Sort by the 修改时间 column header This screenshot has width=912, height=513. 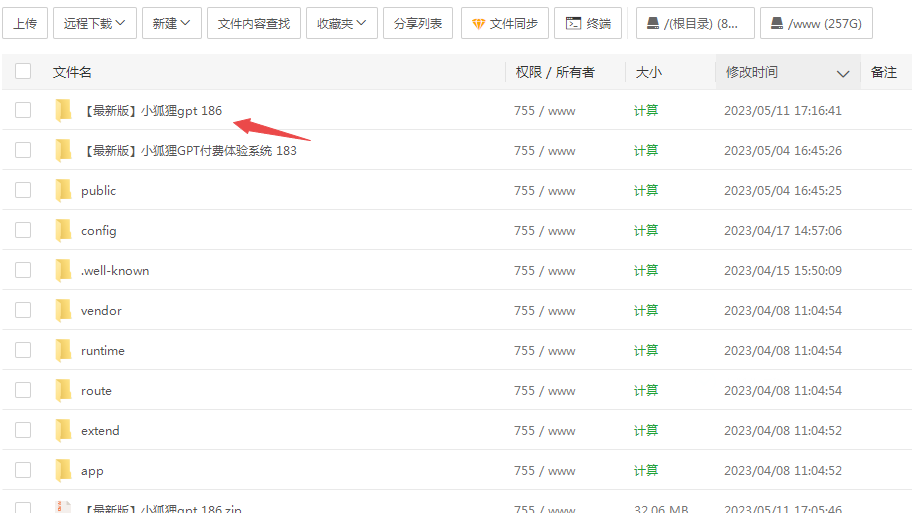(752, 72)
